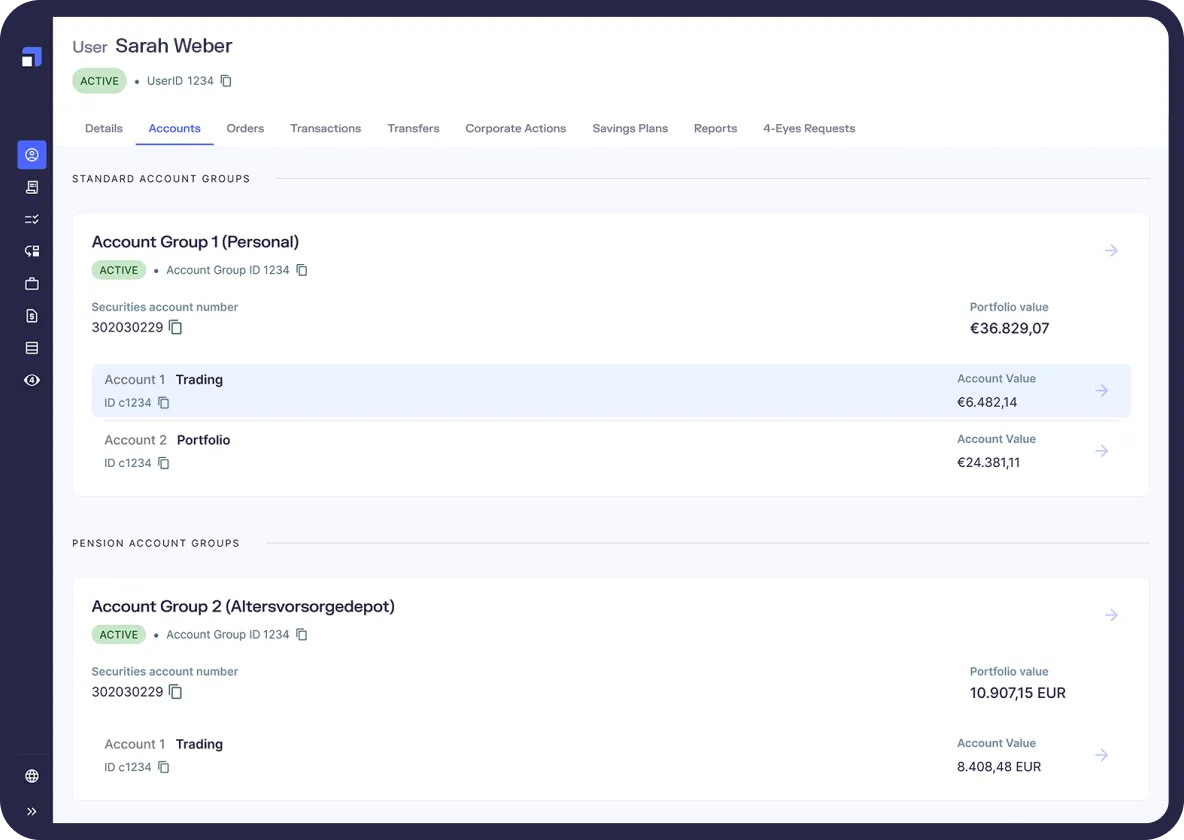Click the Standard Account Groups heading

click(161, 179)
